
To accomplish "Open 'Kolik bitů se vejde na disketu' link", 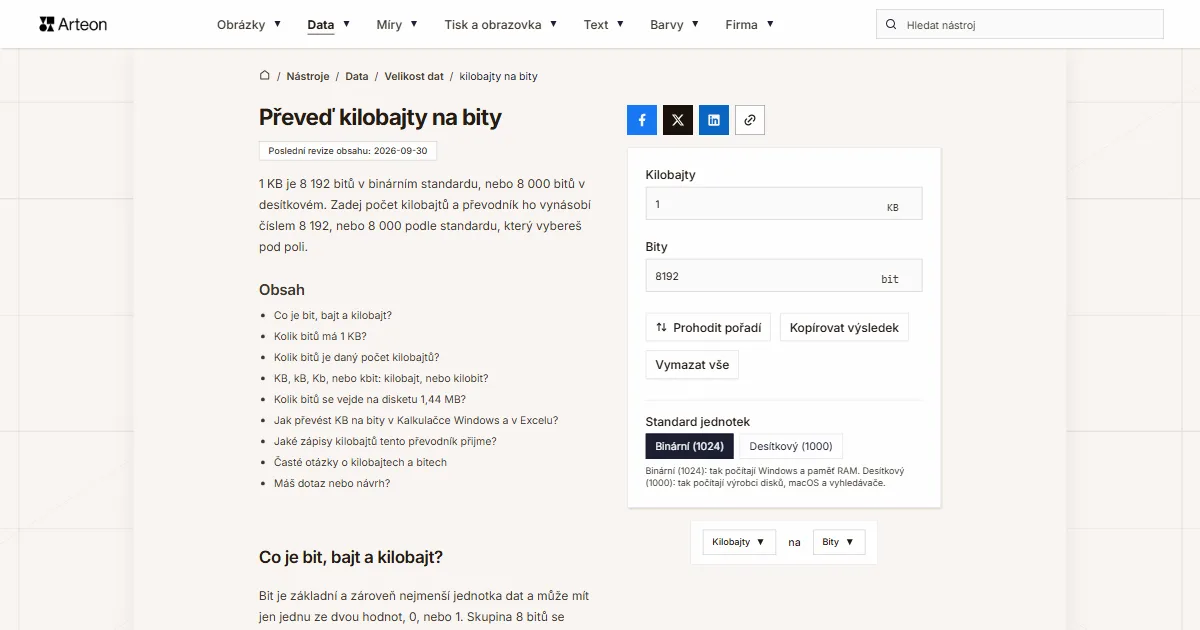I will pyautogui.click(x=370, y=399).
